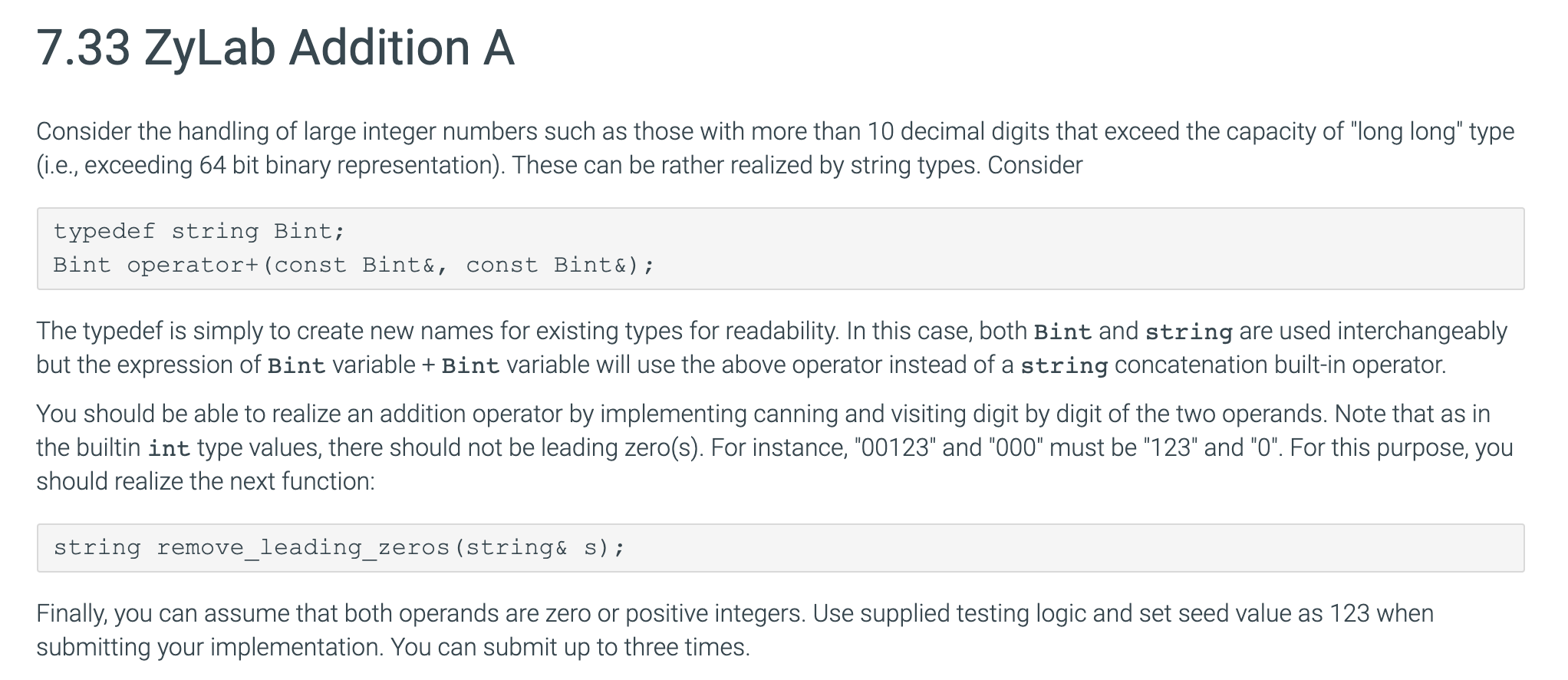Click the first bold "Bint" after "both"
This screenshot has height=680, width=1568.
tap(1062, 332)
